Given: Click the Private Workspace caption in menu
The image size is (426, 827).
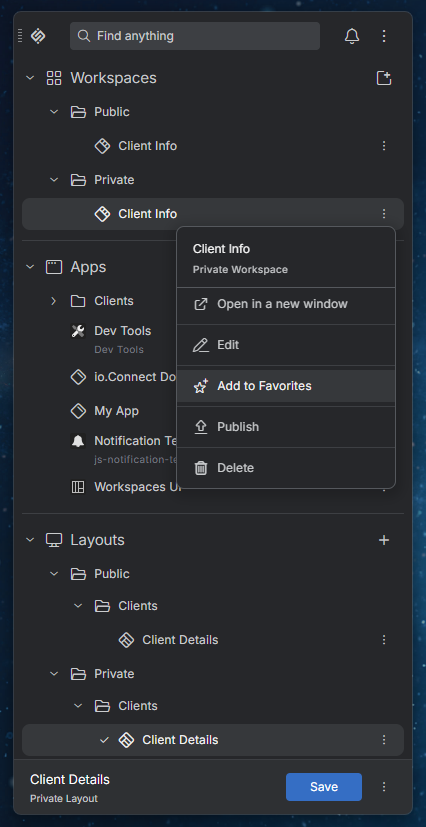Looking at the screenshot, I should click(x=240, y=270).
